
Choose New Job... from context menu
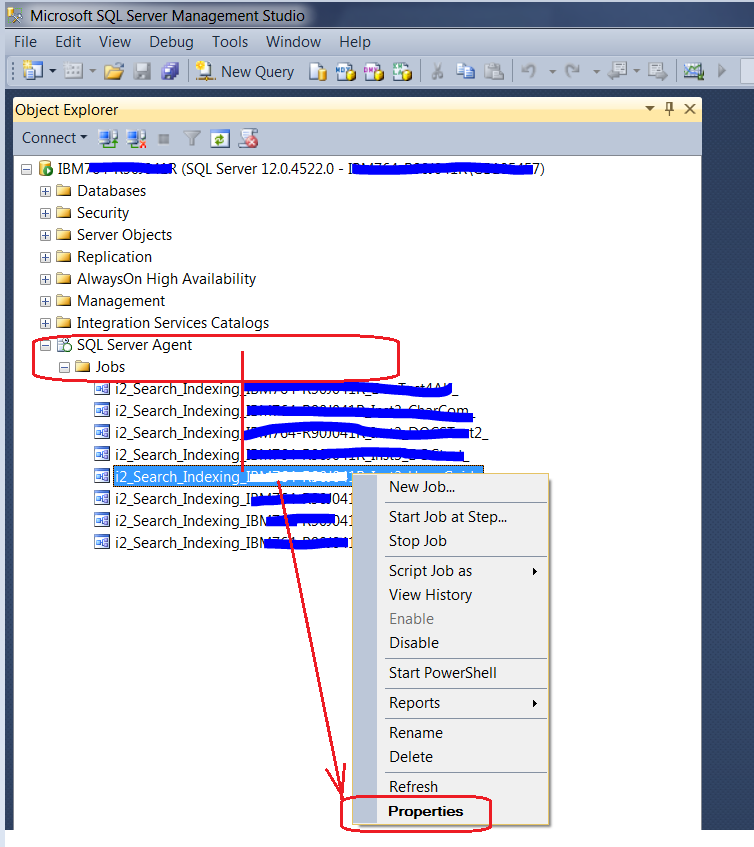tap(422, 487)
